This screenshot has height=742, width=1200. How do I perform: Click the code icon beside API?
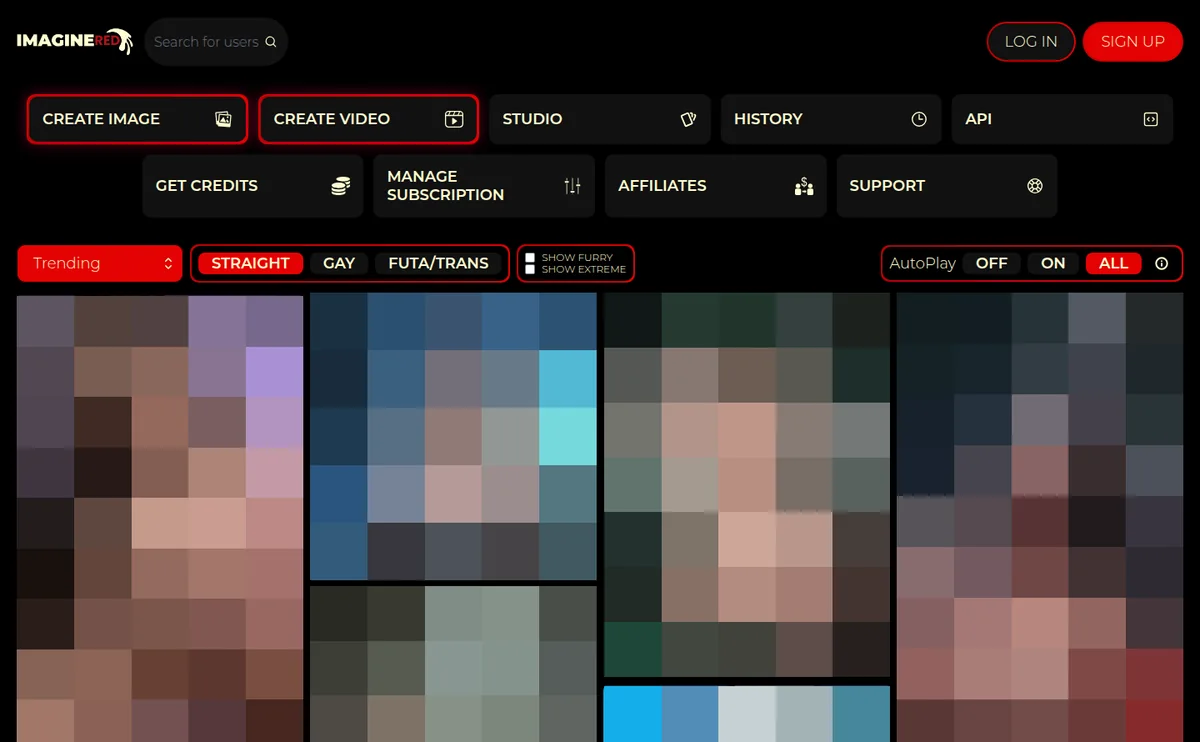coord(1150,119)
